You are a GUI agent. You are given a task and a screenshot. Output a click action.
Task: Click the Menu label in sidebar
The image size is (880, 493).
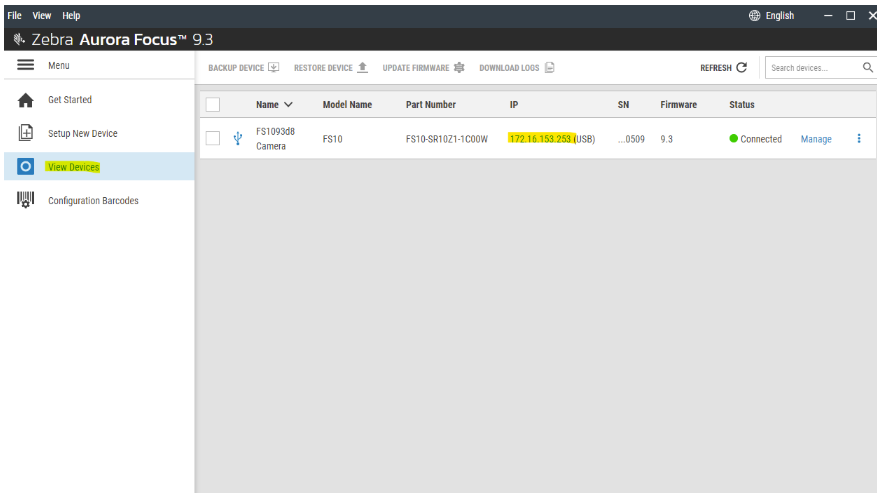click(x=58, y=65)
